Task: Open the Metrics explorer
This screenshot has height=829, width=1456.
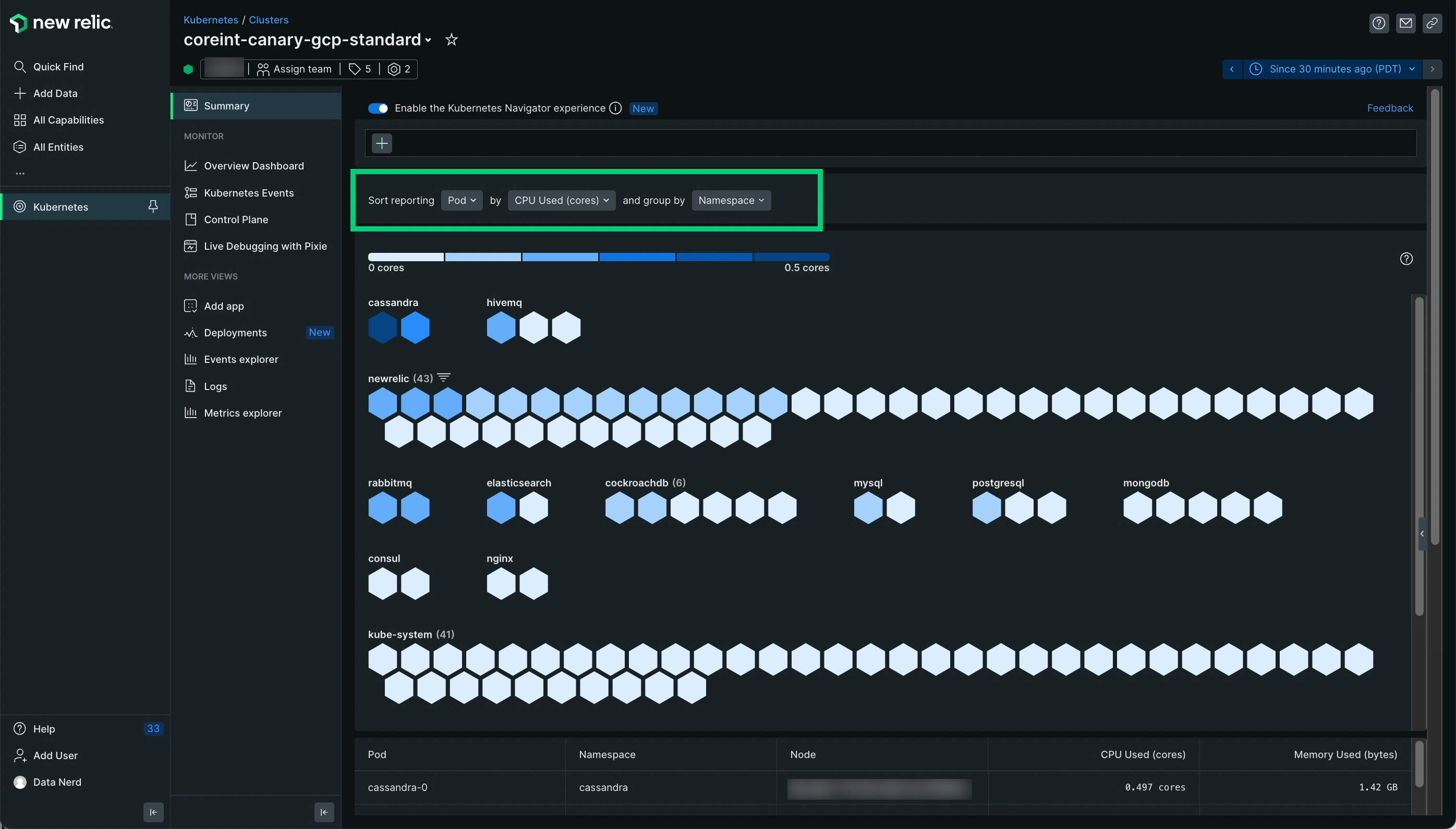Action: pos(243,413)
